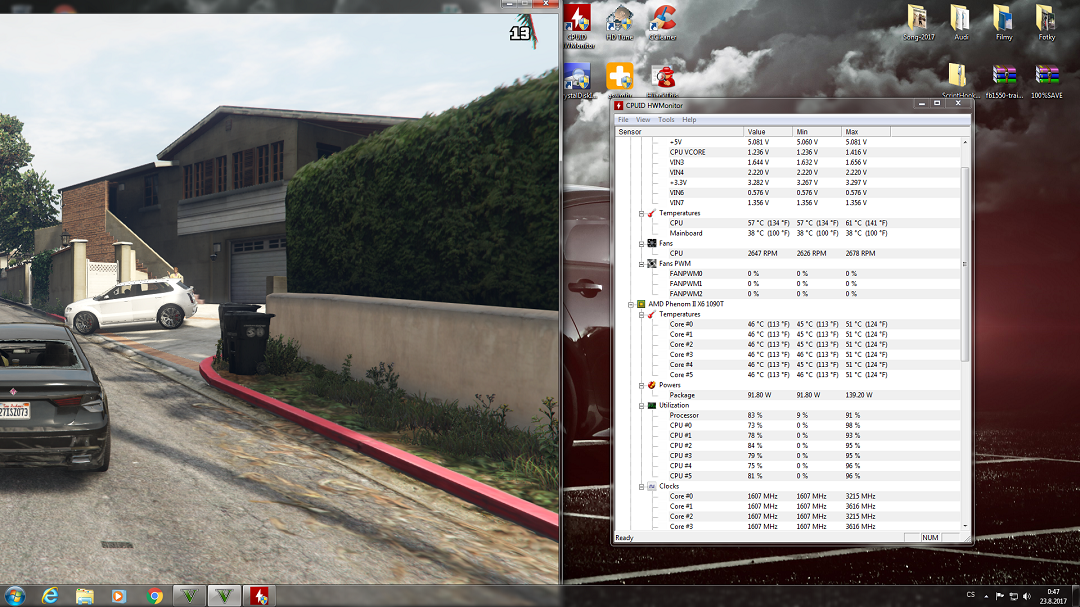The height and width of the screenshot is (607, 1080).
Task: Select the +5V voltage row
Action: coord(788,142)
